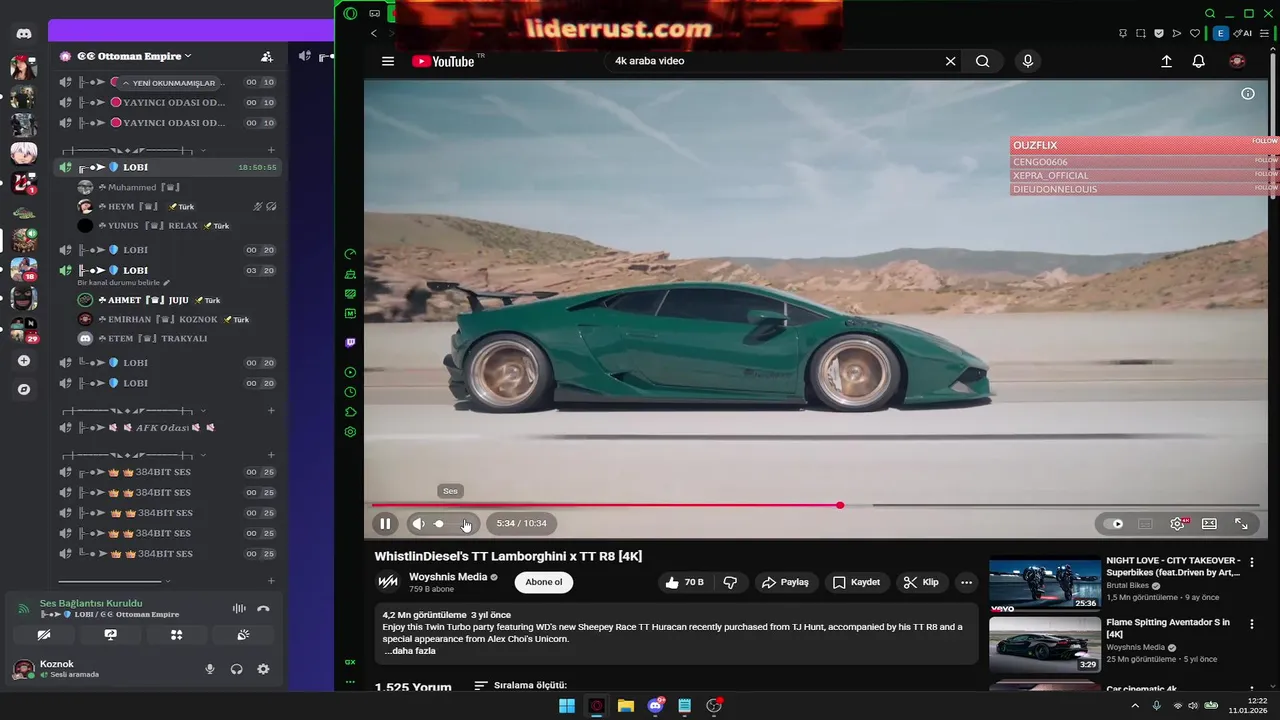Mute Discord microphone

point(210,669)
